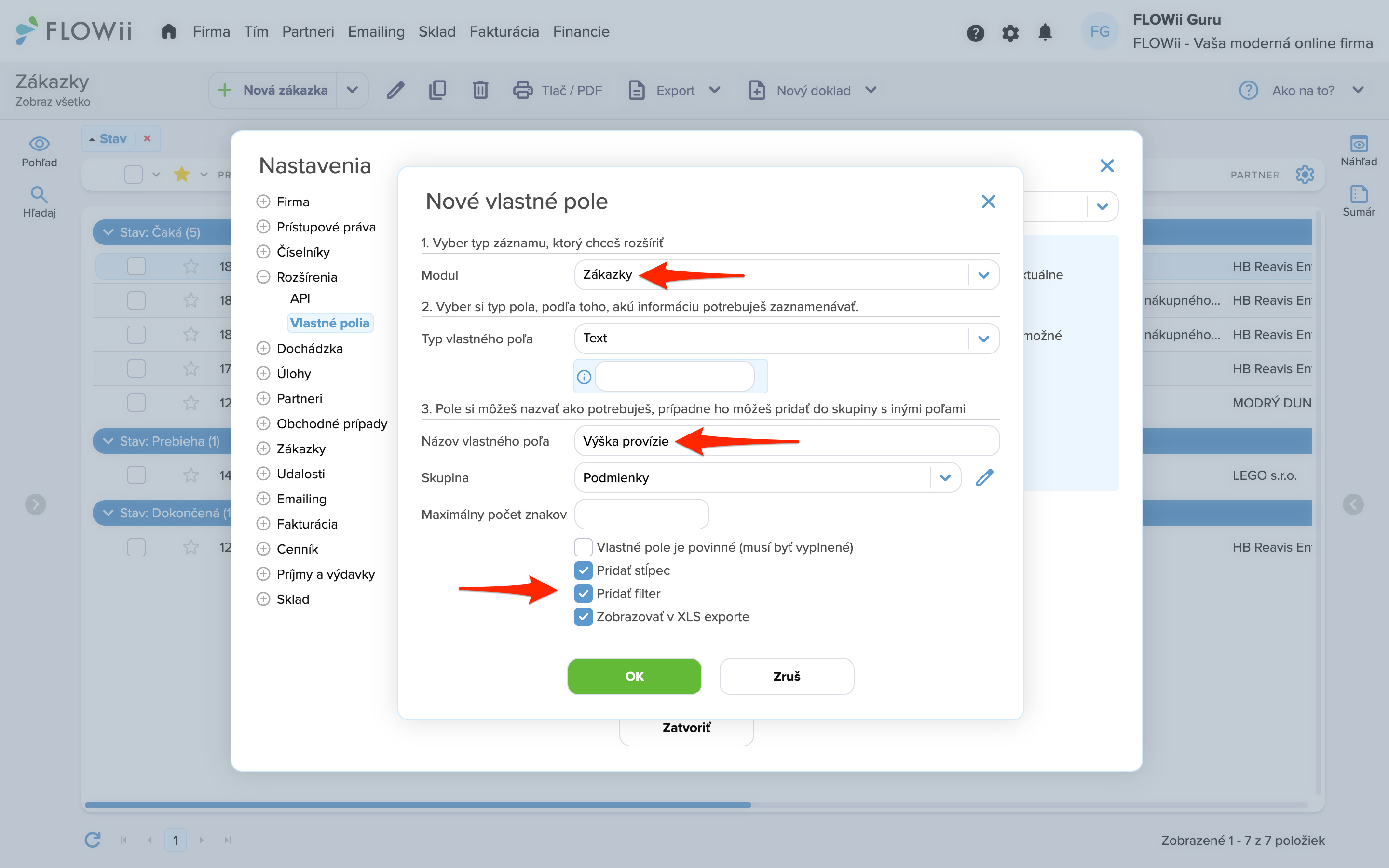1389x868 pixels.
Task: Open the Typ vlastného poľa dropdown
Action: coord(786,338)
